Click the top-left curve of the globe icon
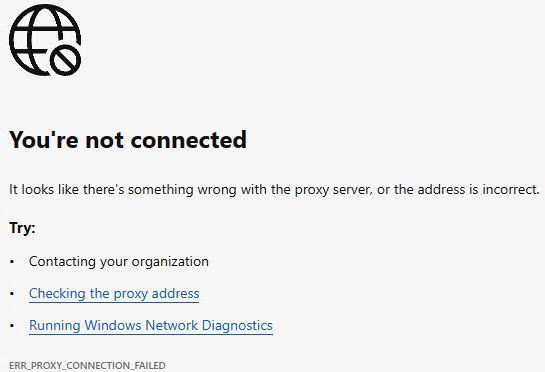The height and width of the screenshot is (372, 545). [21, 19]
